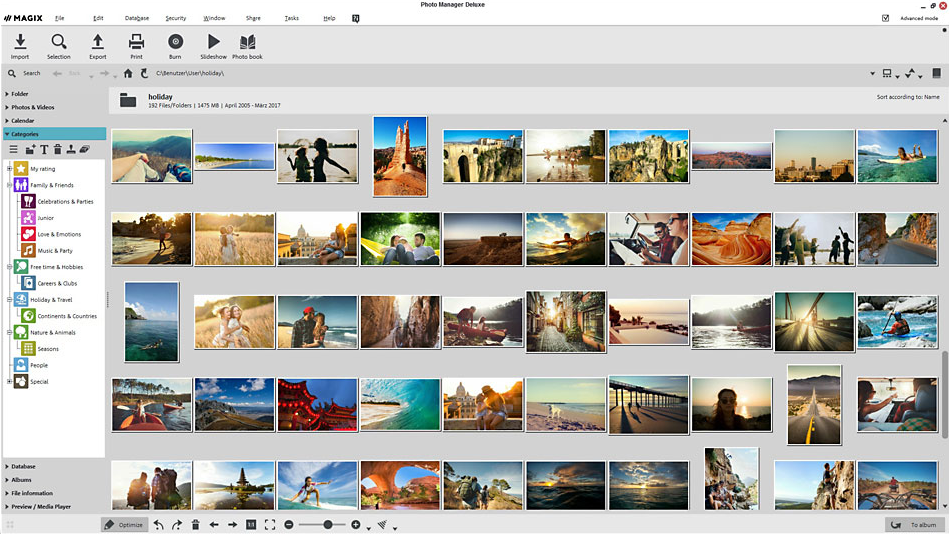Open the Tasks menu
This screenshot has width=949, height=534.
[291, 18]
